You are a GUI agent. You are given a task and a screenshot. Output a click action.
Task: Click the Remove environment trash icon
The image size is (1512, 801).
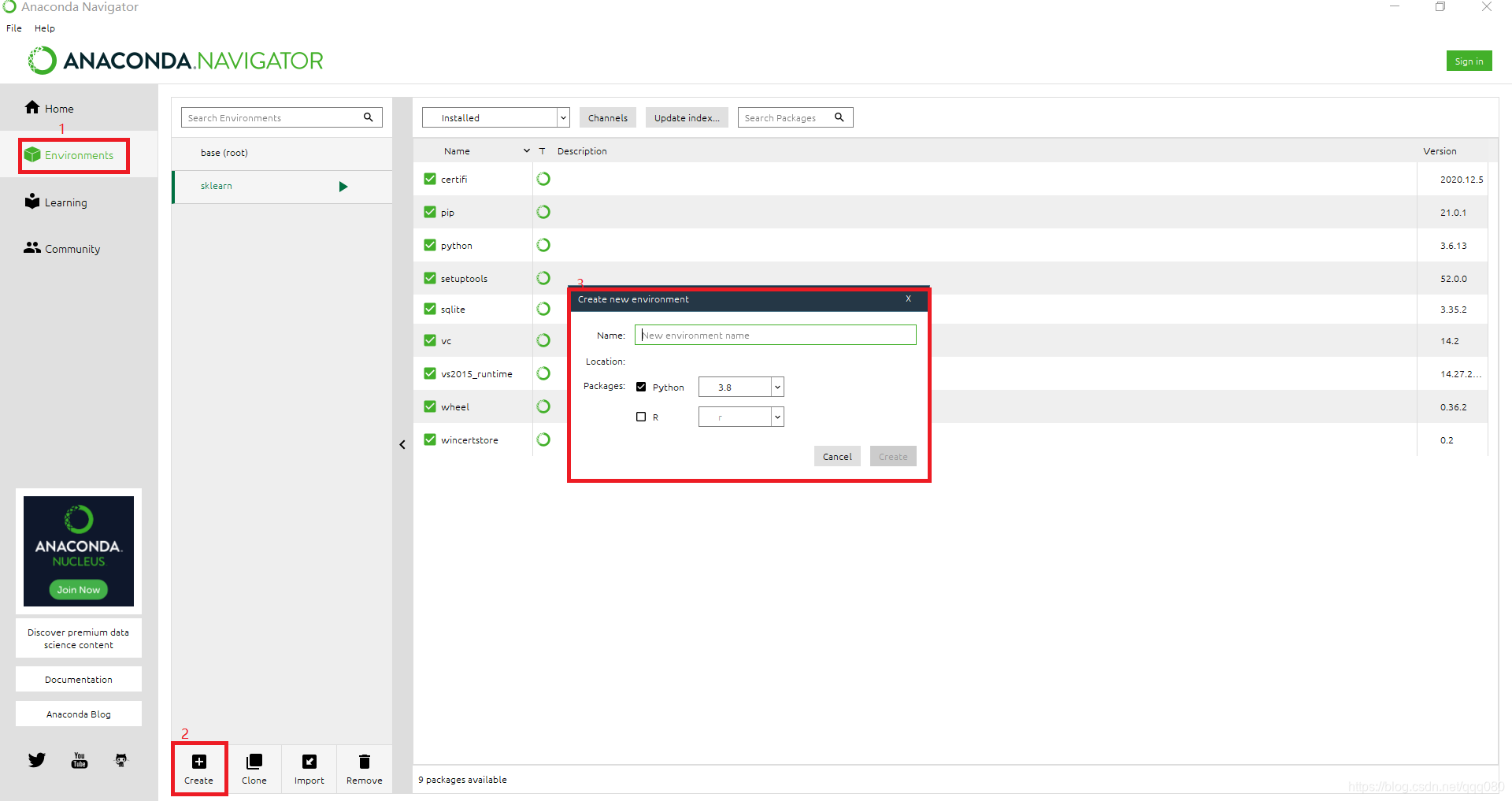[365, 762]
